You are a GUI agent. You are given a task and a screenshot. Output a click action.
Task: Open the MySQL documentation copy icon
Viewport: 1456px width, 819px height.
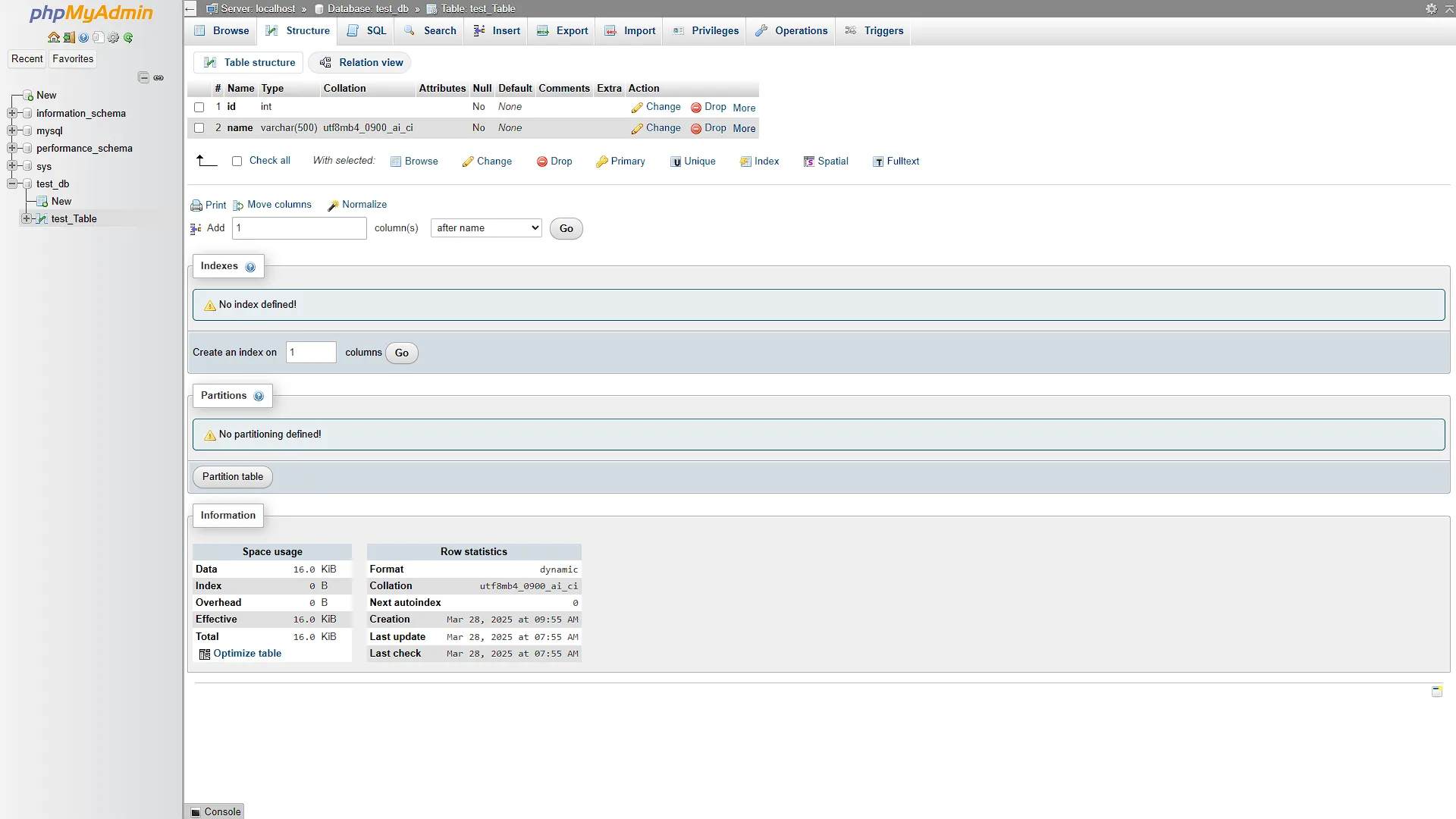99,37
